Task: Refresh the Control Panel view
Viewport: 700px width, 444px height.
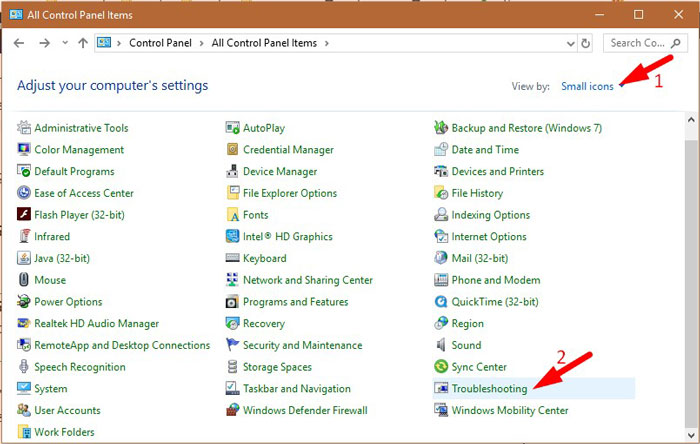Action: tap(585, 43)
